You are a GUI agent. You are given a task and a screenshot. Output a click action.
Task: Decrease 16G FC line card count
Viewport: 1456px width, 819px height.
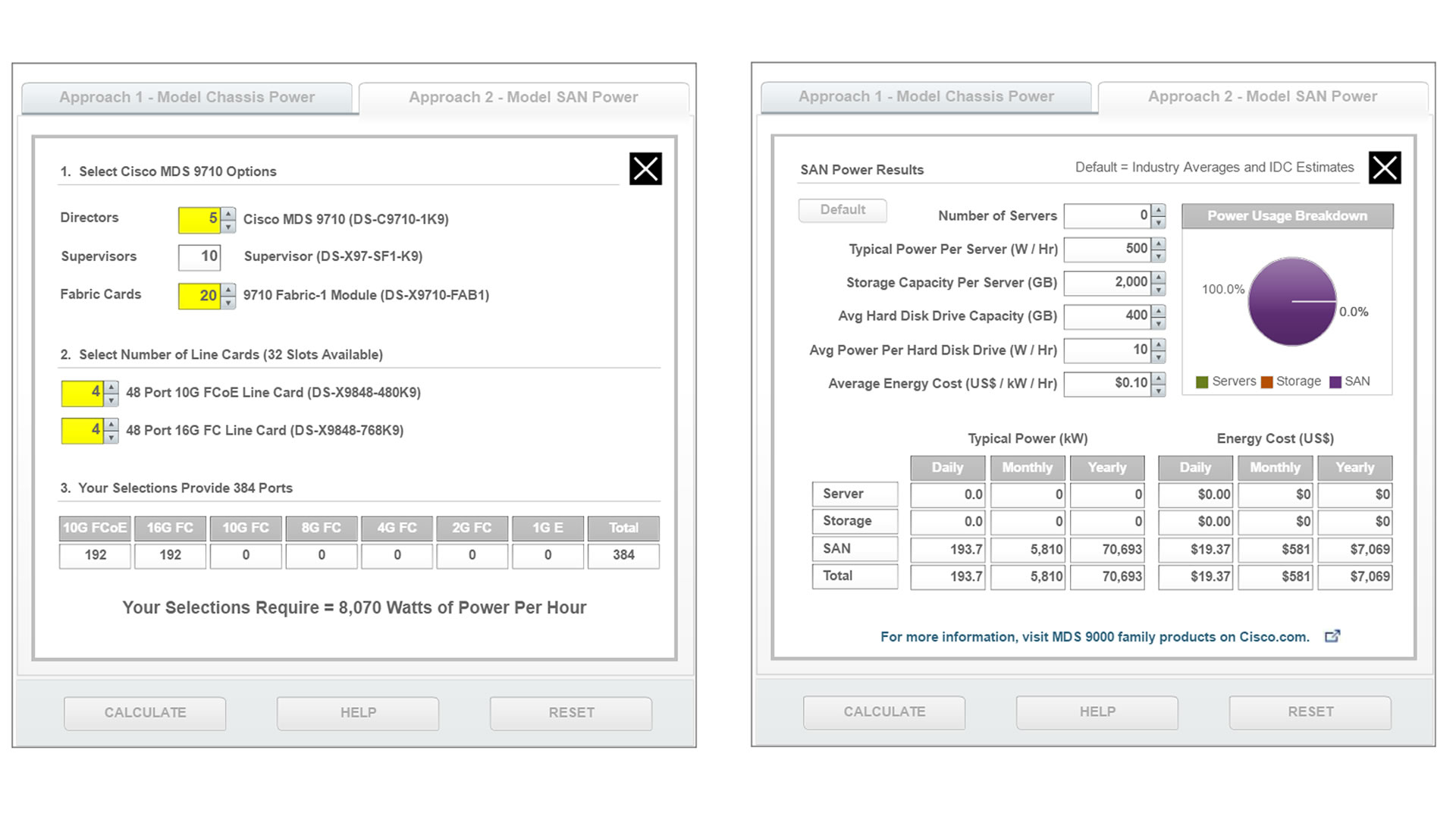111,438
